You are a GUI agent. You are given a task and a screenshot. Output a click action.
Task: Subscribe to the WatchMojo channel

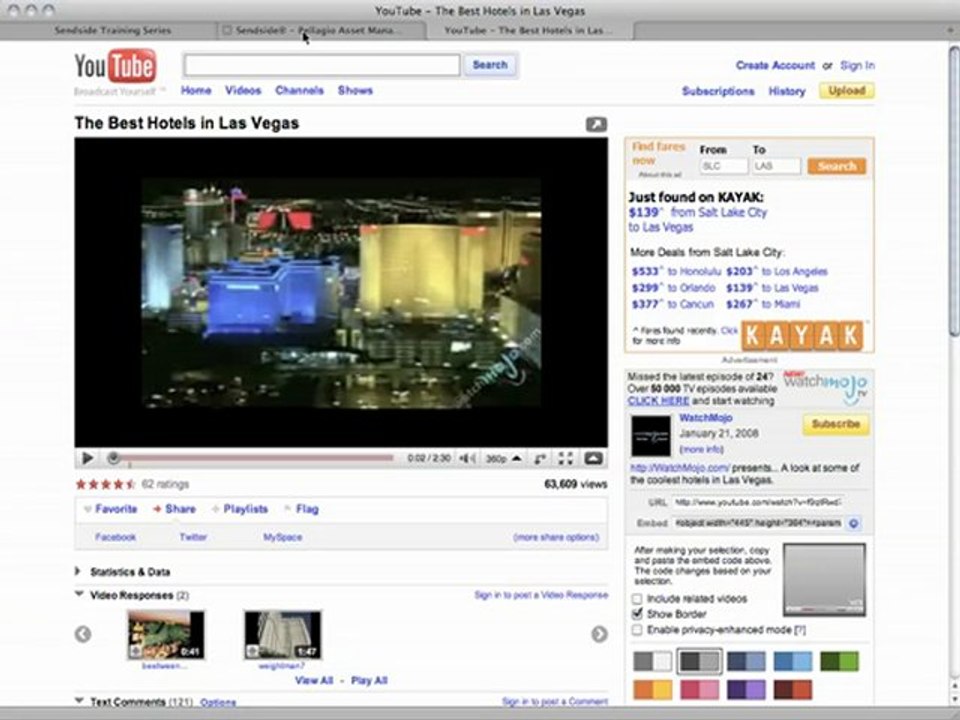pyautogui.click(x=836, y=424)
